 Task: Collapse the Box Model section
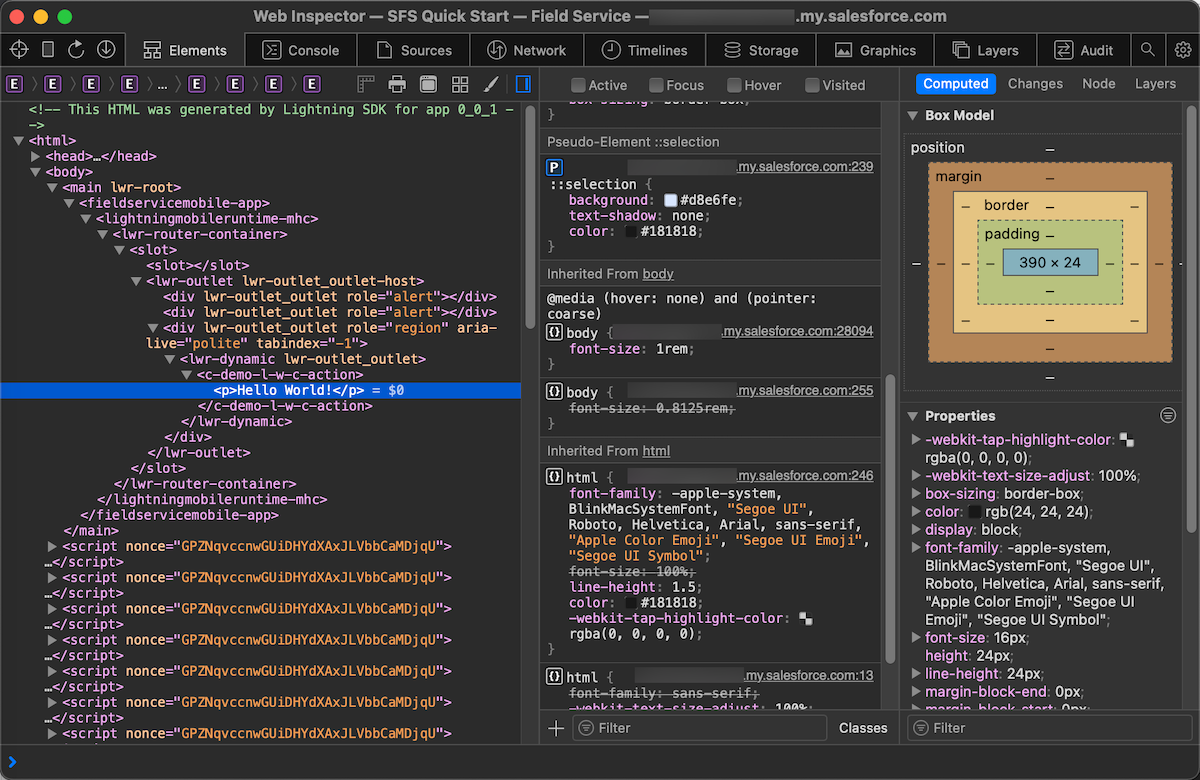click(912, 115)
